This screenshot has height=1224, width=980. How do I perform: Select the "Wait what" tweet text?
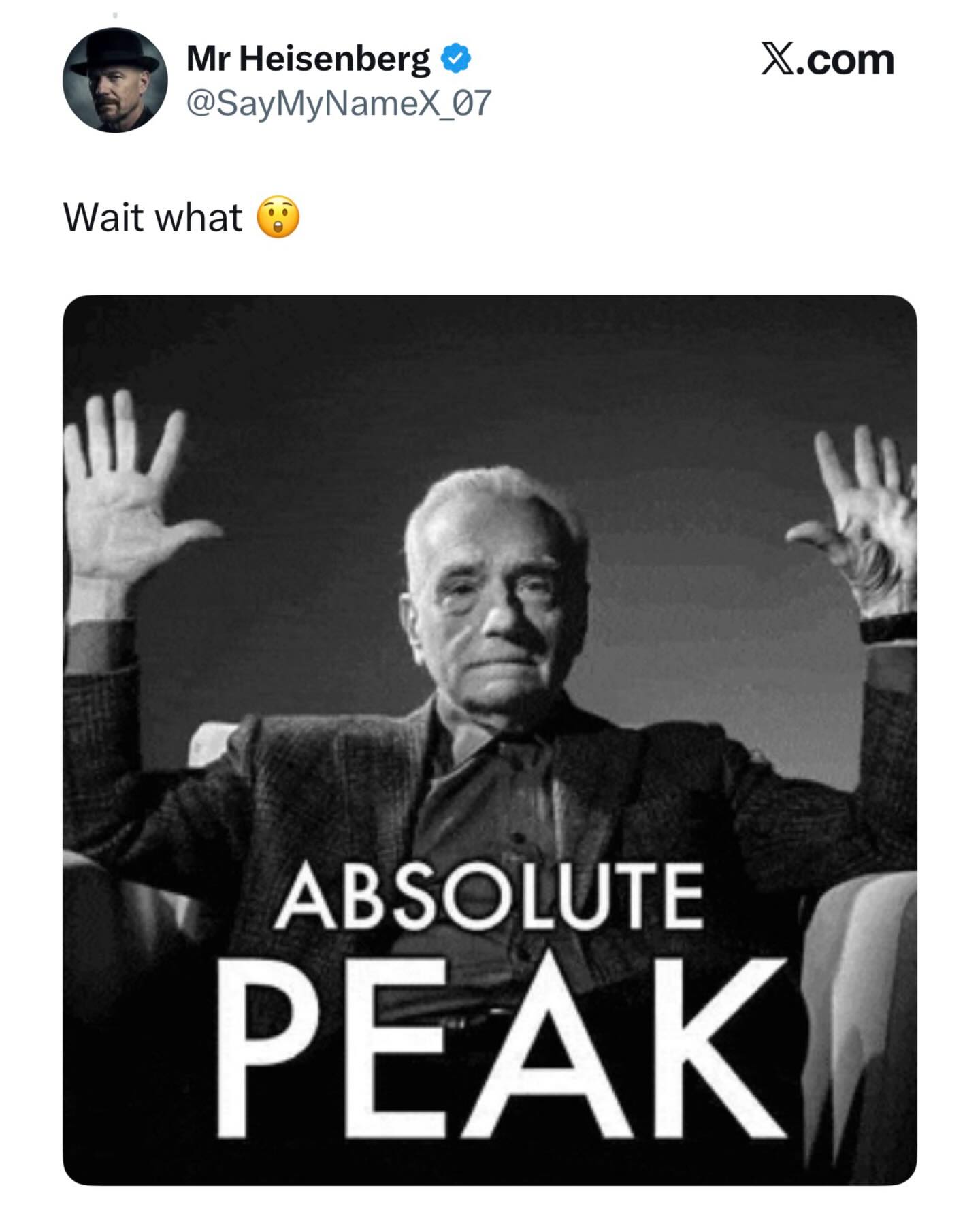click(x=152, y=218)
